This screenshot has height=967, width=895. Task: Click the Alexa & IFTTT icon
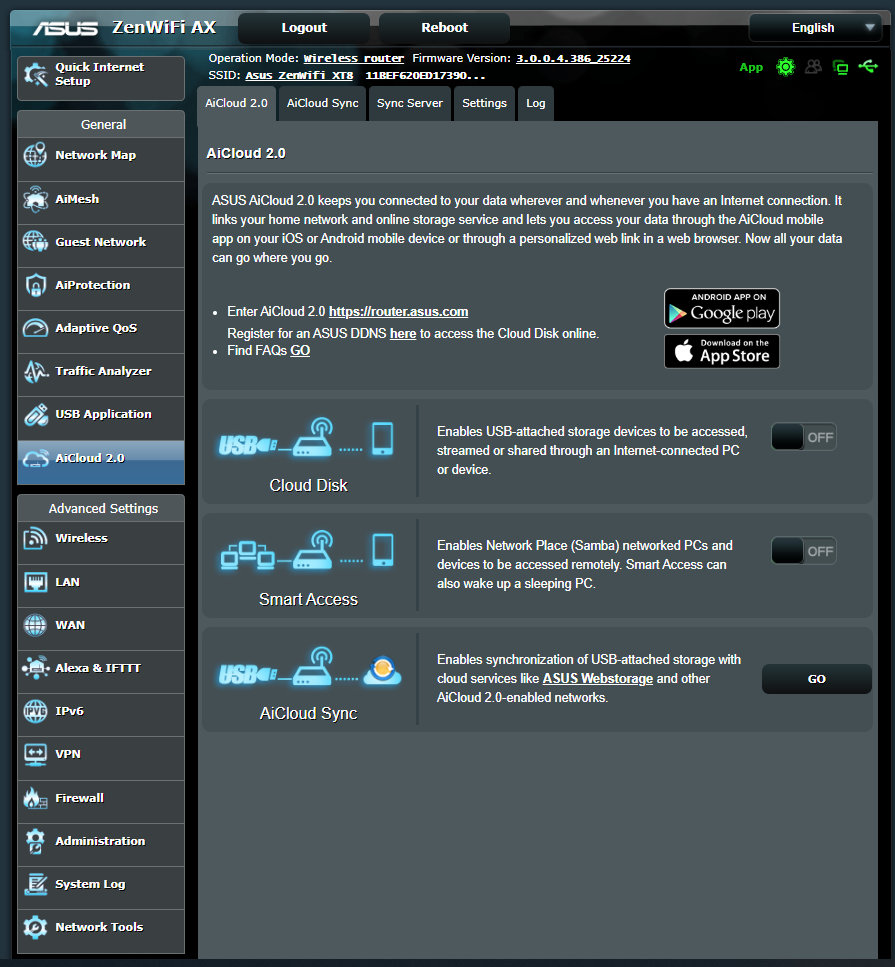pos(35,668)
